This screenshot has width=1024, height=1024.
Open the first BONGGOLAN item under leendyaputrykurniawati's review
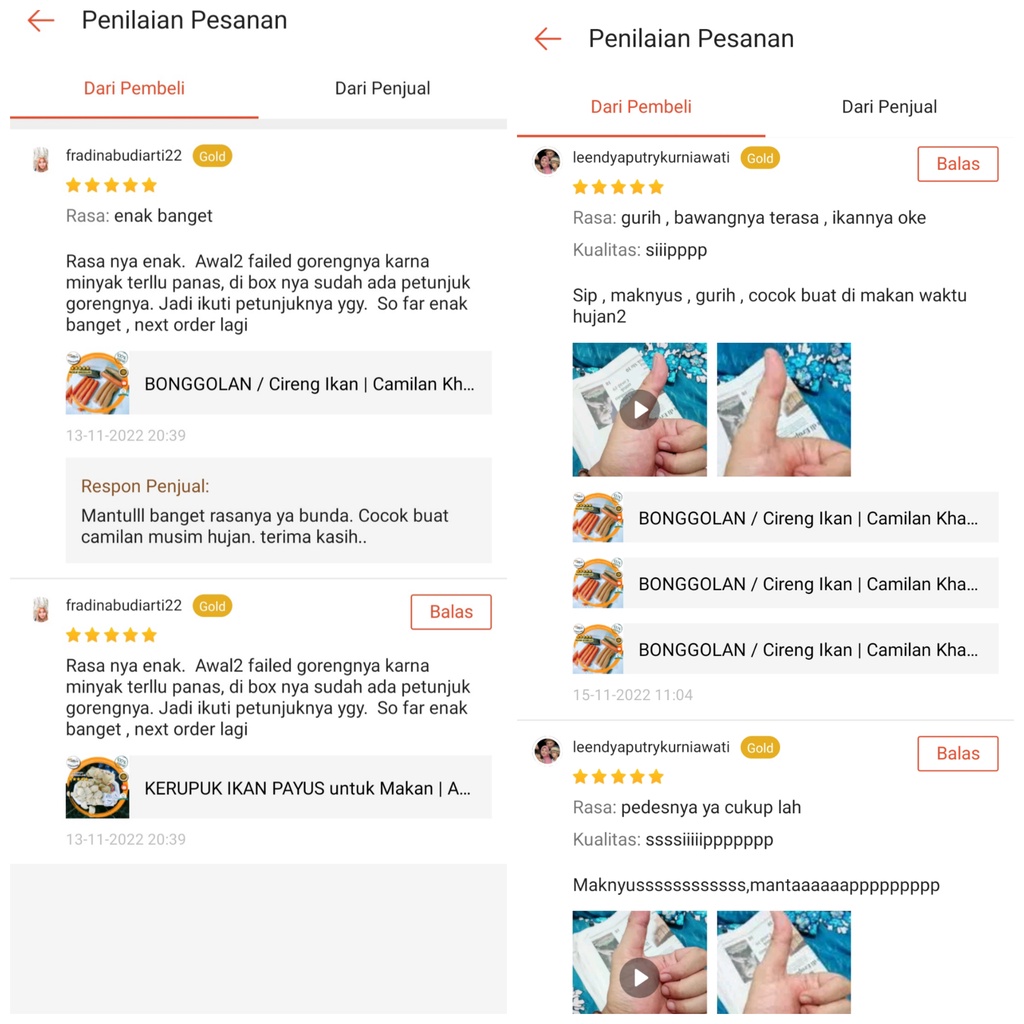[x=786, y=518]
